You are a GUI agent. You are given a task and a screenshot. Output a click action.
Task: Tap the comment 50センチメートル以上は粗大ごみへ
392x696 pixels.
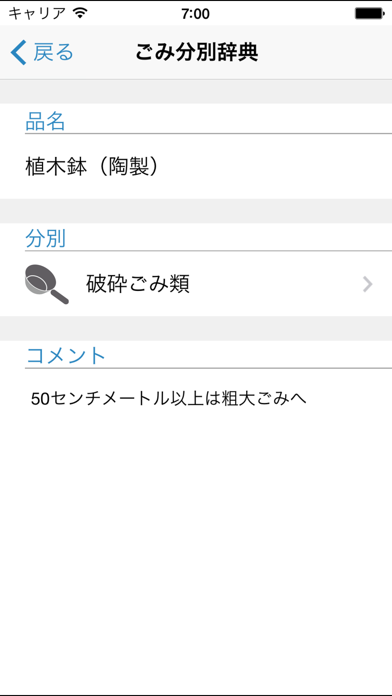pos(169,399)
